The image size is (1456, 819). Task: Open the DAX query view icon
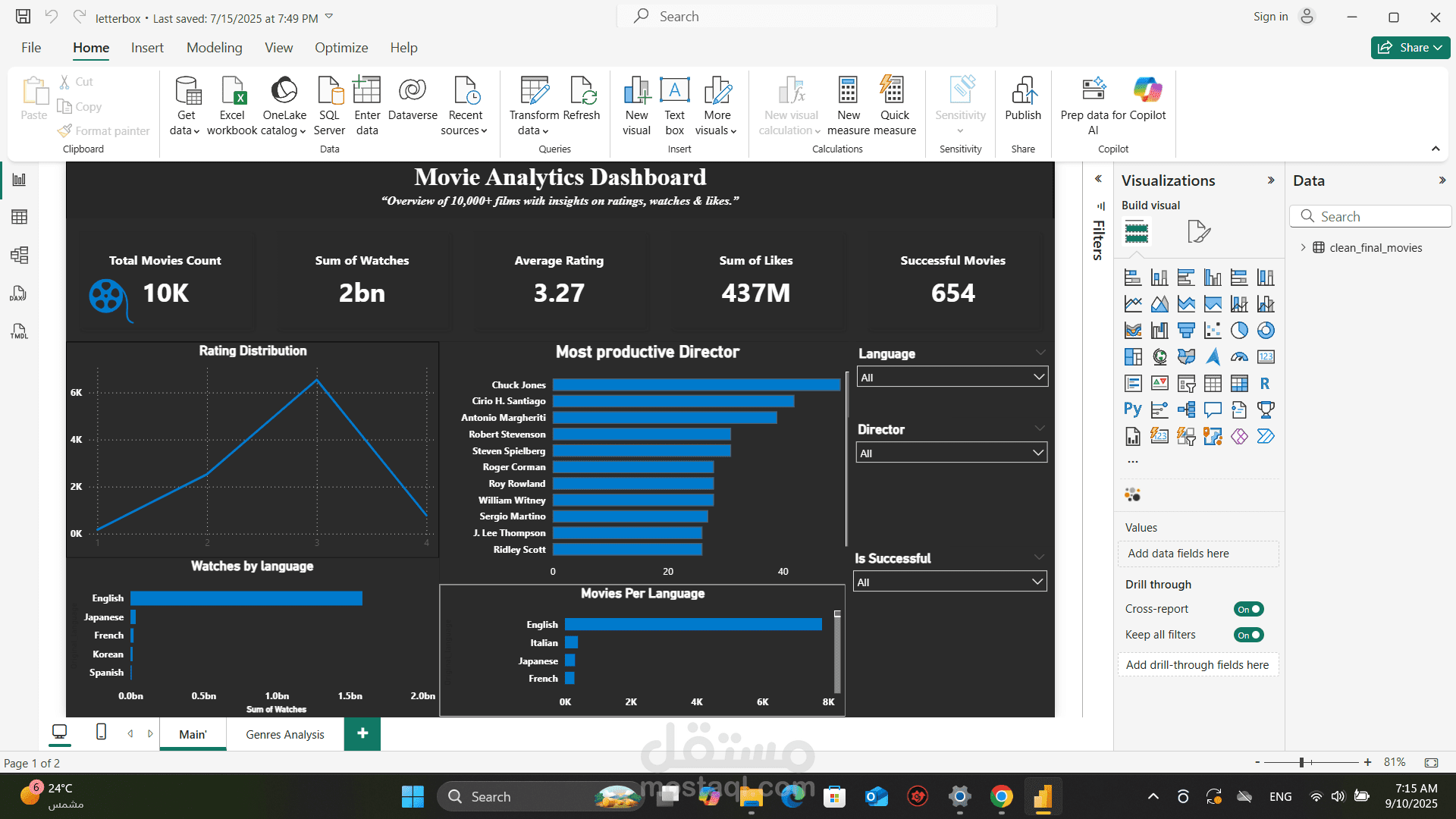tap(19, 293)
